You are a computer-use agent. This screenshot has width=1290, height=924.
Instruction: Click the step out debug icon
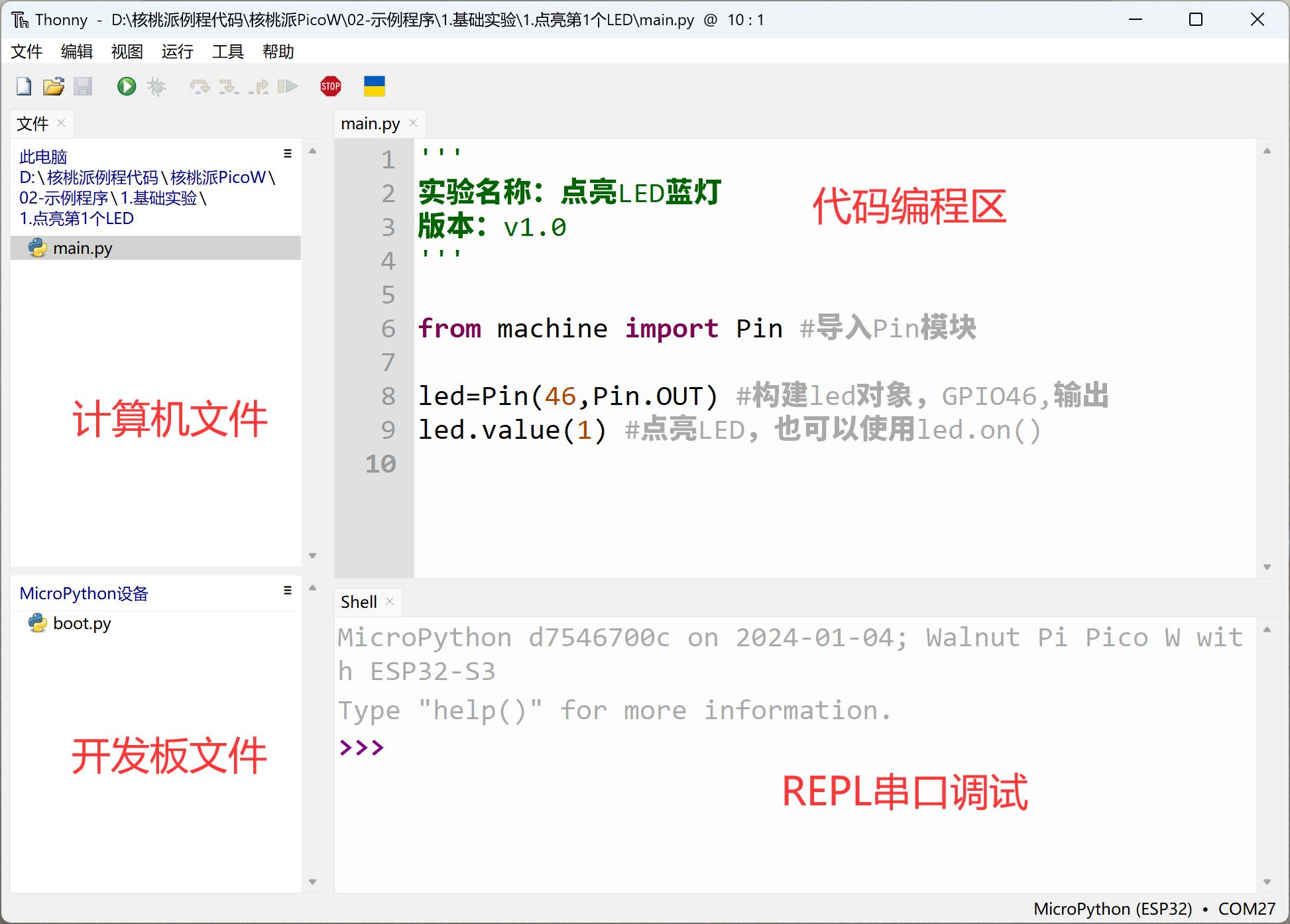259,86
